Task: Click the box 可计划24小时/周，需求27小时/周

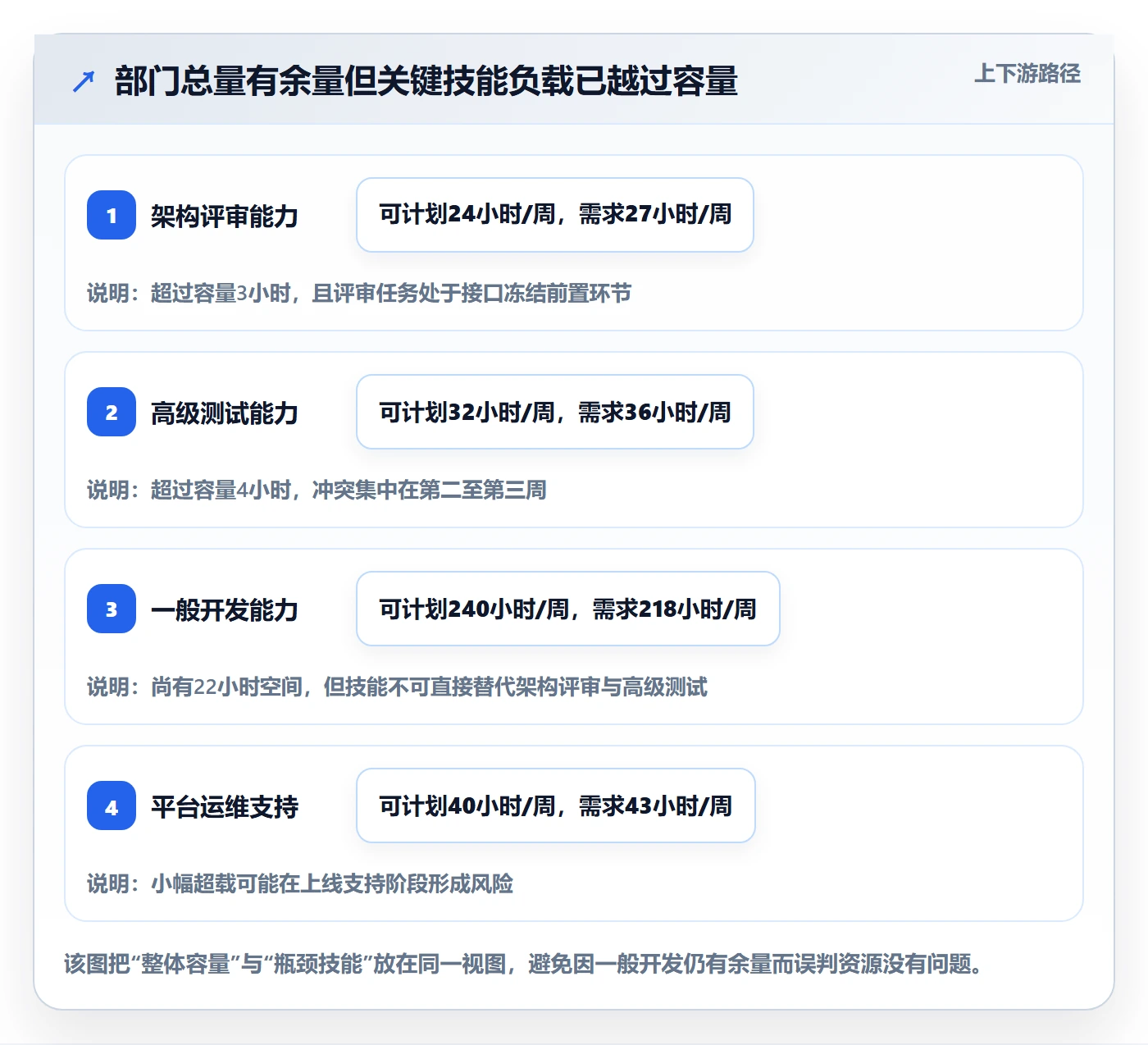Action: [x=555, y=215]
